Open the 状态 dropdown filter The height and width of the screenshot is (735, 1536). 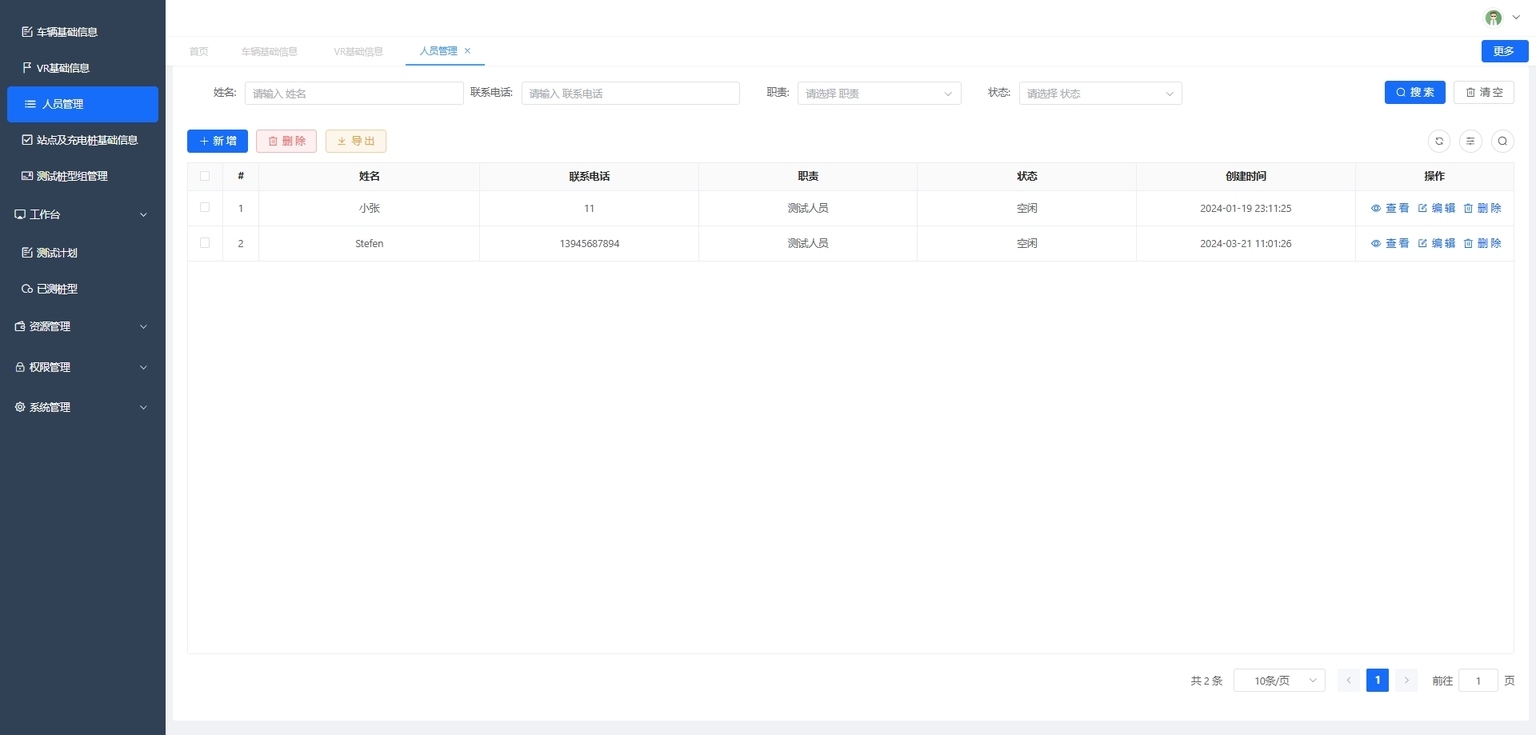(1099, 93)
